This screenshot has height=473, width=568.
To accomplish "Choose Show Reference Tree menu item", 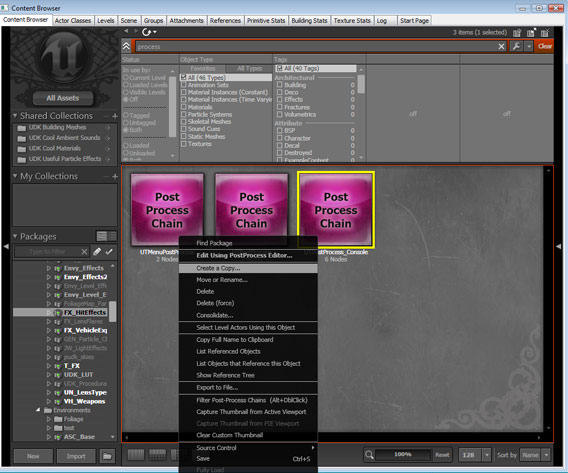I will (248, 375).
